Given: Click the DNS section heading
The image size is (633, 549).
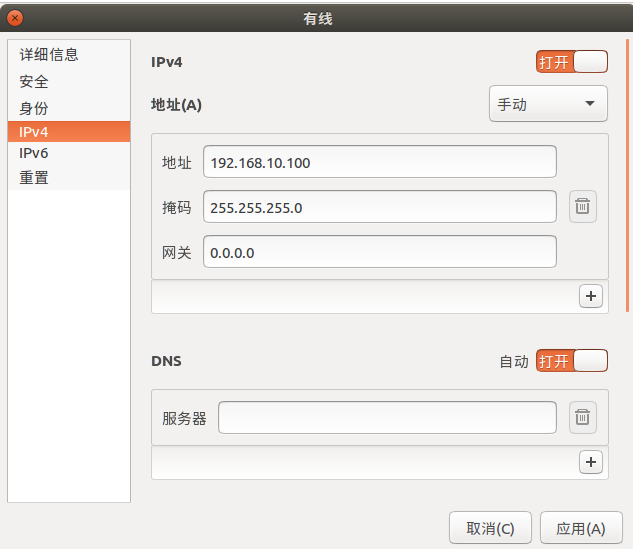Looking at the screenshot, I should pos(166,361).
